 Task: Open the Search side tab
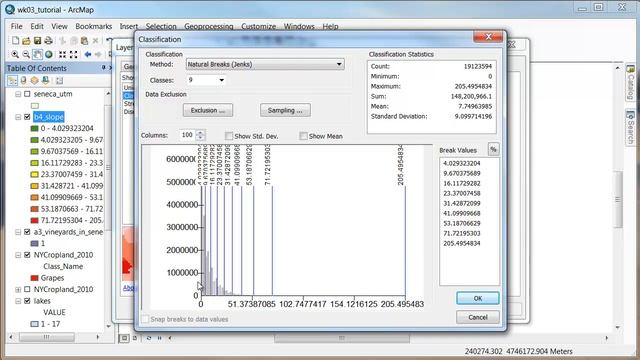(631, 127)
